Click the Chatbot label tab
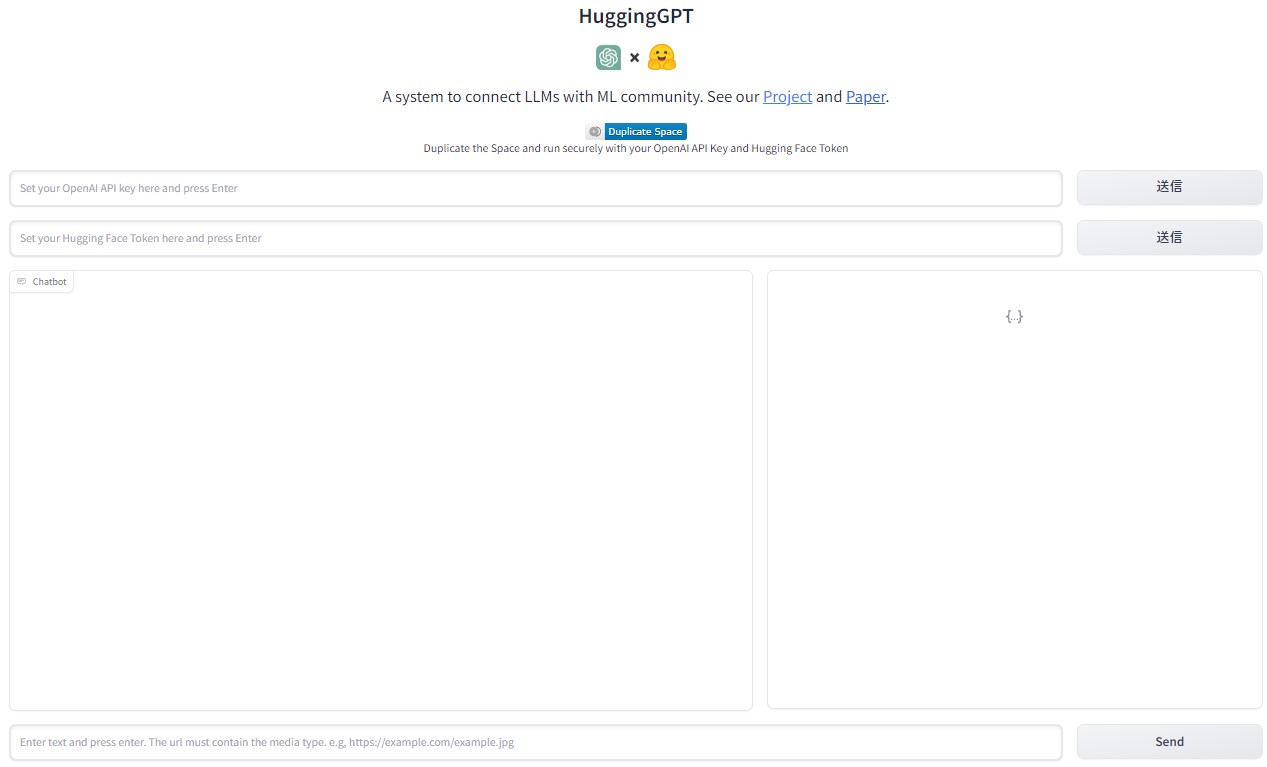Viewport: 1267px width, 767px height. coord(42,282)
